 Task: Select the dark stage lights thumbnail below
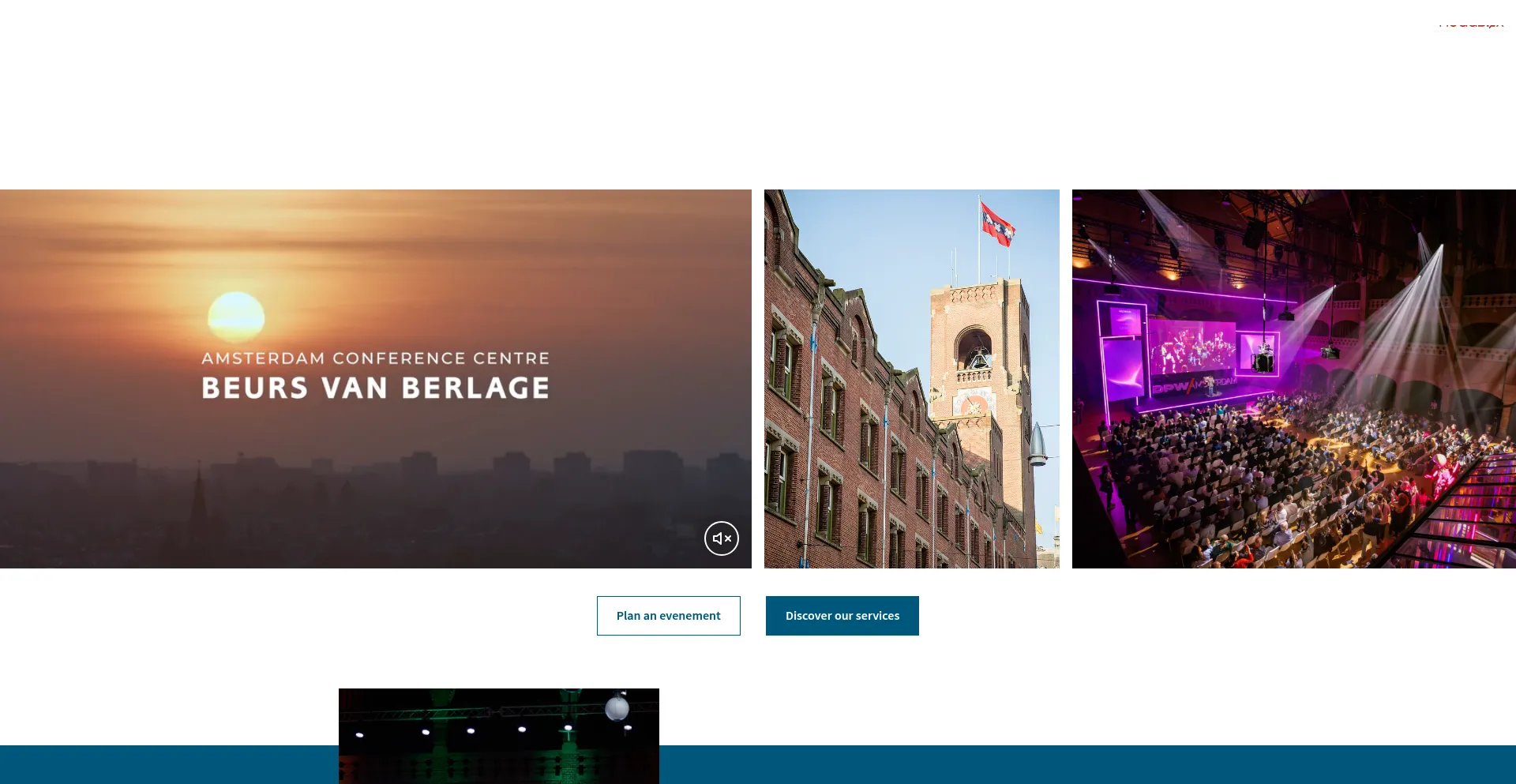498,736
